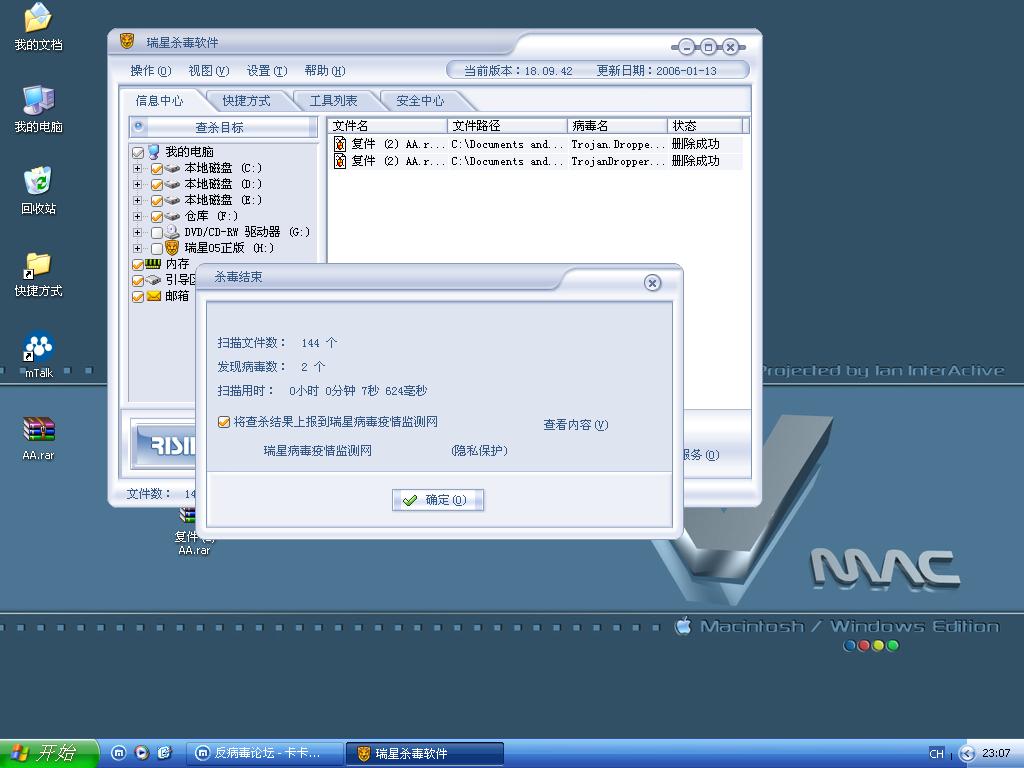Expand 本地磁盘 (D:) tree node
Image resolution: width=1024 pixels, height=768 pixels.
pos(137,184)
